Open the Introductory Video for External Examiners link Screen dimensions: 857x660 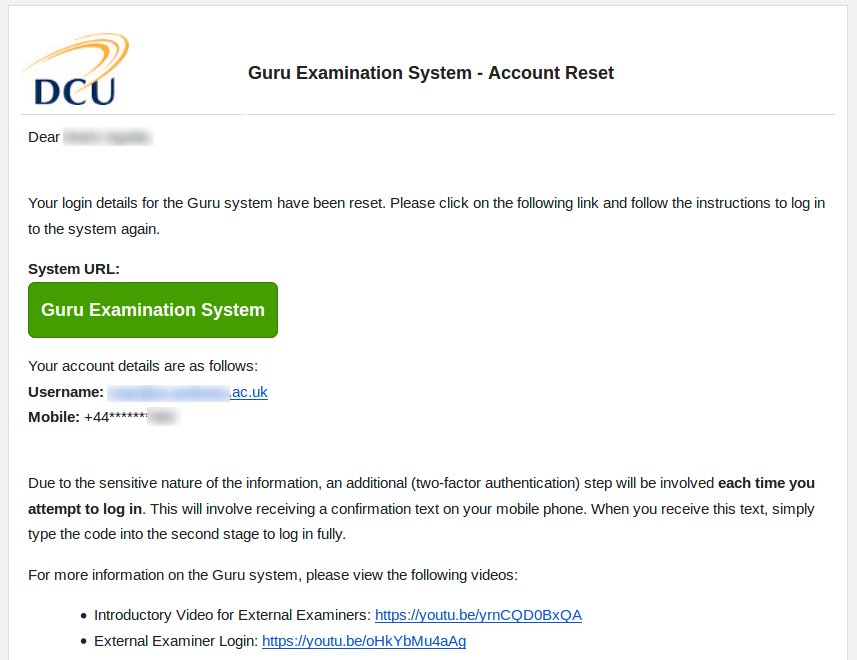pyautogui.click(x=480, y=614)
